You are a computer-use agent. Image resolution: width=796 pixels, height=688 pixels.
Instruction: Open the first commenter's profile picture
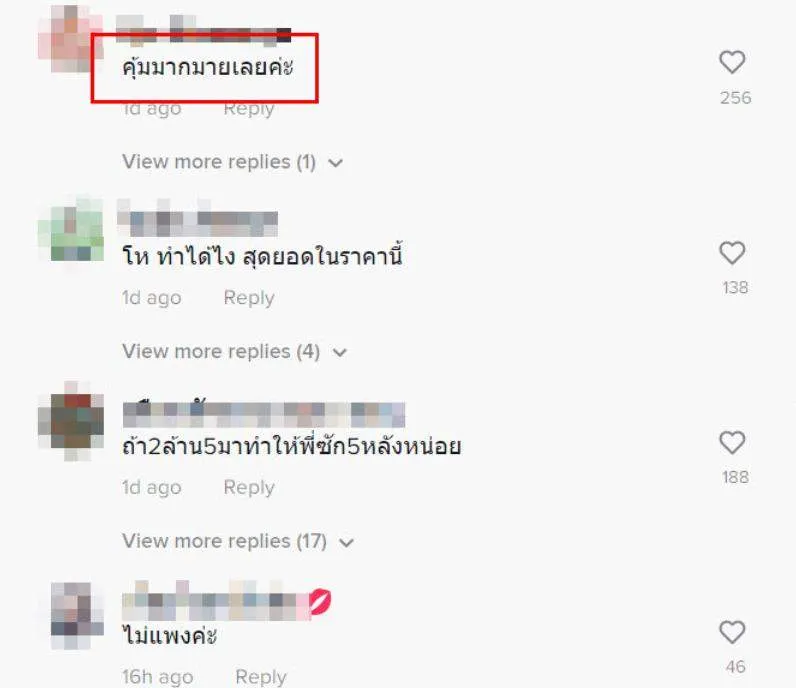[x=70, y=39]
